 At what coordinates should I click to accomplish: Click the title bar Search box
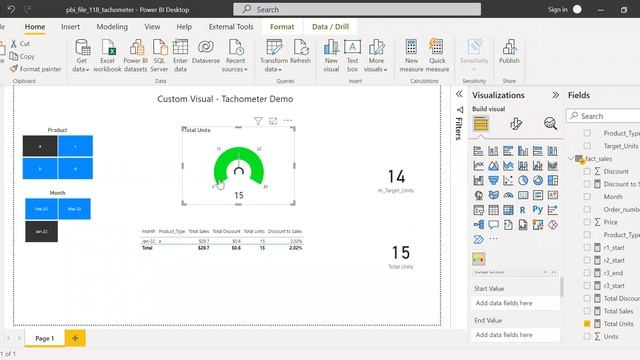click(357, 9)
